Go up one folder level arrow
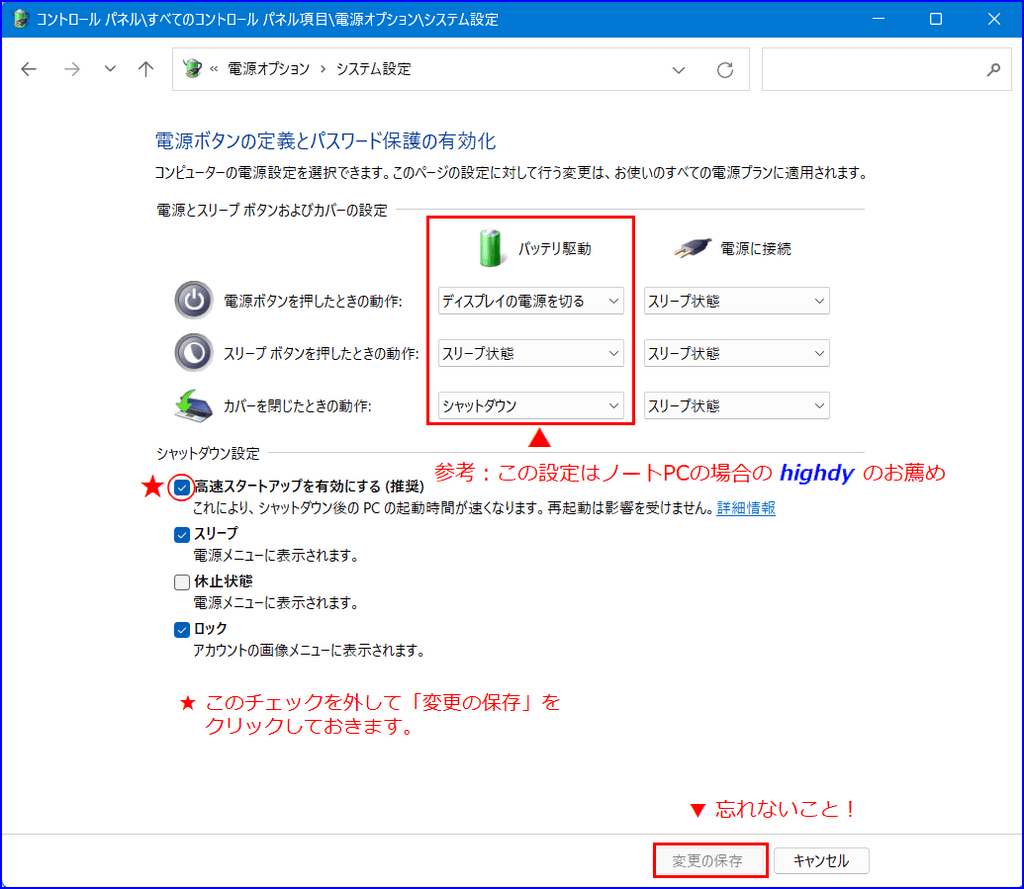Viewport: 1024px width, 889px height. tap(146, 69)
